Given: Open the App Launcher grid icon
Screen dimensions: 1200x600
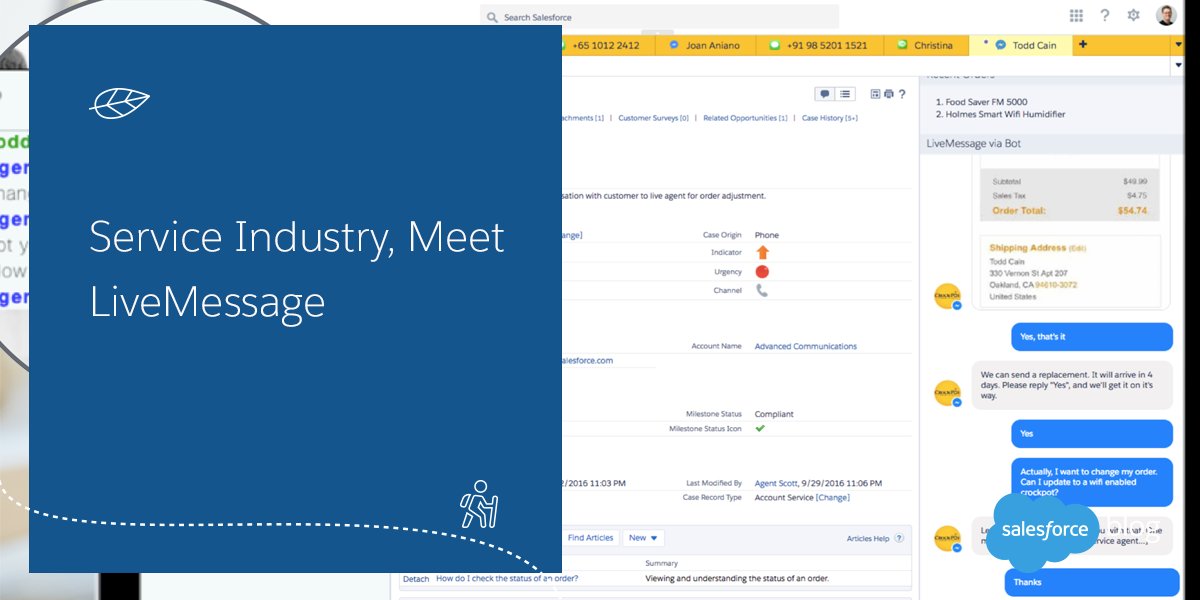Looking at the screenshot, I should (1076, 15).
